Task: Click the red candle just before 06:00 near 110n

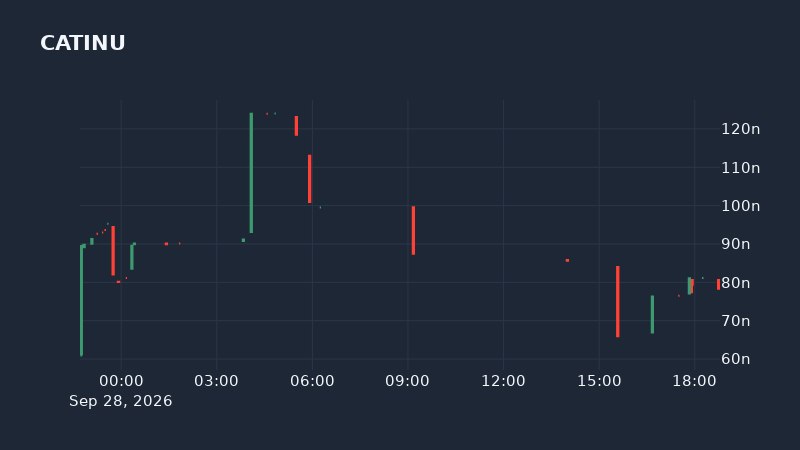Action: [x=310, y=179]
